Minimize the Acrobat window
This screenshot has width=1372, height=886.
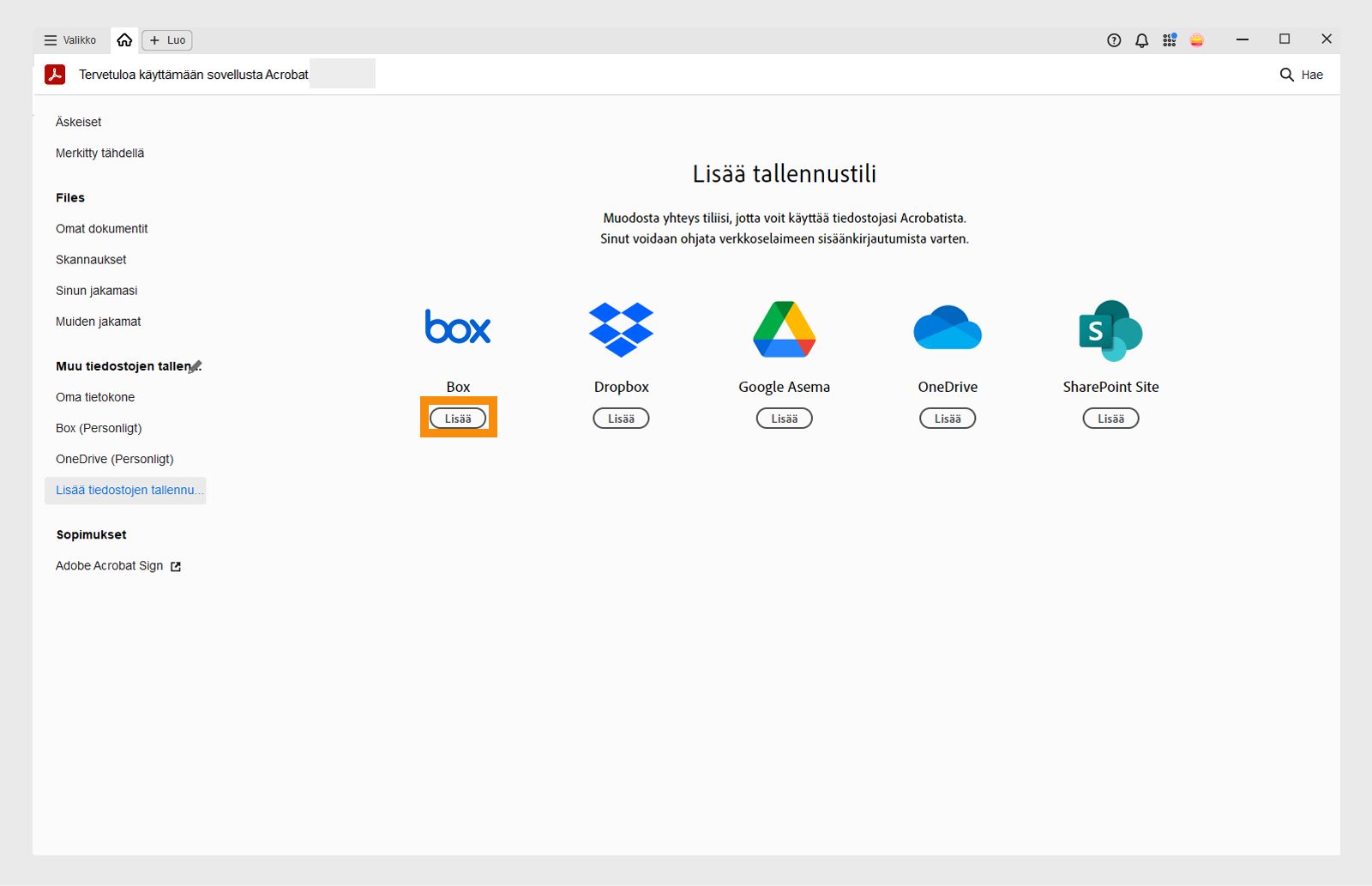click(x=1243, y=39)
